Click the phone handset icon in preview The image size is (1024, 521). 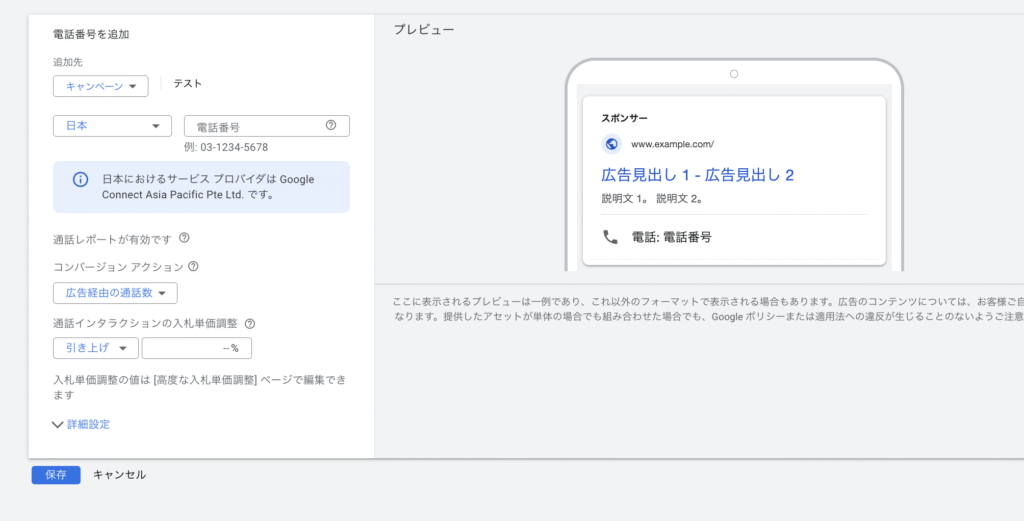pyautogui.click(x=610, y=237)
